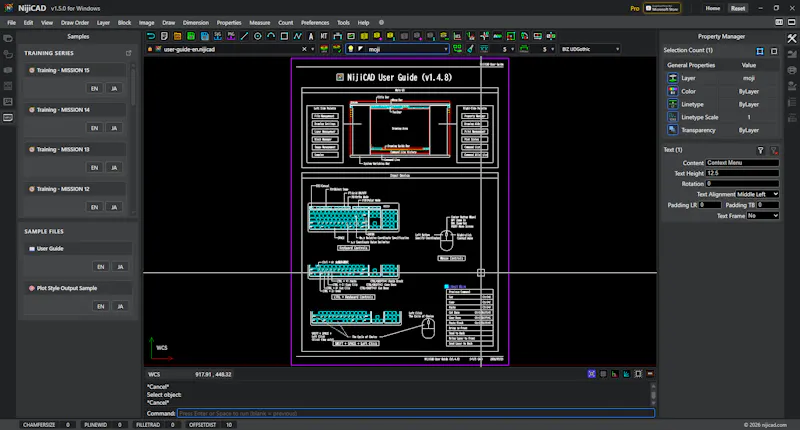Image resolution: width=800 pixels, height=430 pixels.
Task: Select the Line drawing tool
Action: point(244,36)
